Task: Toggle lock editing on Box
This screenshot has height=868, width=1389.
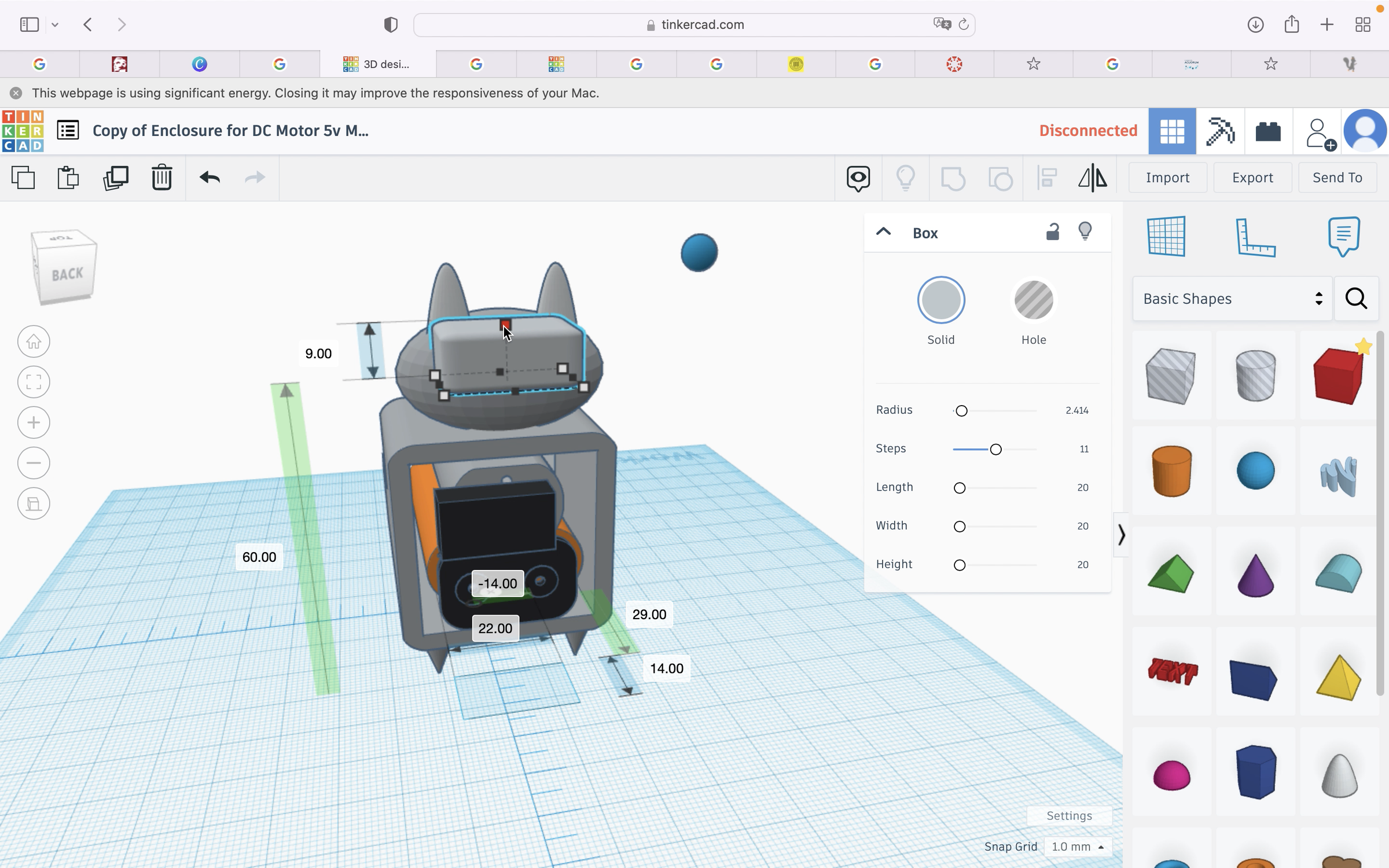Action: pyautogui.click(x=1053, y=231)
